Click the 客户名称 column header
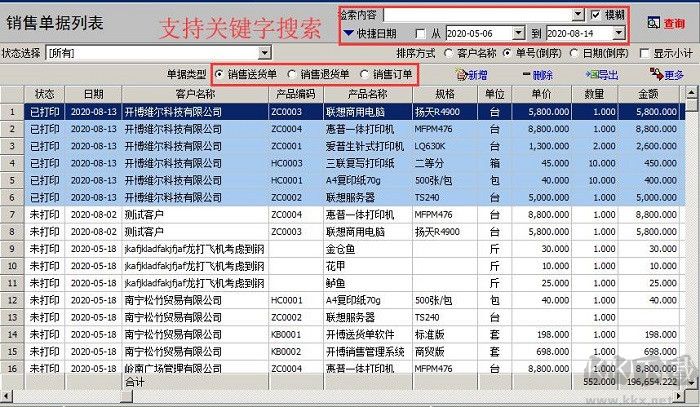The width and height of the screenshot is (700, 407). click(195, 94)
